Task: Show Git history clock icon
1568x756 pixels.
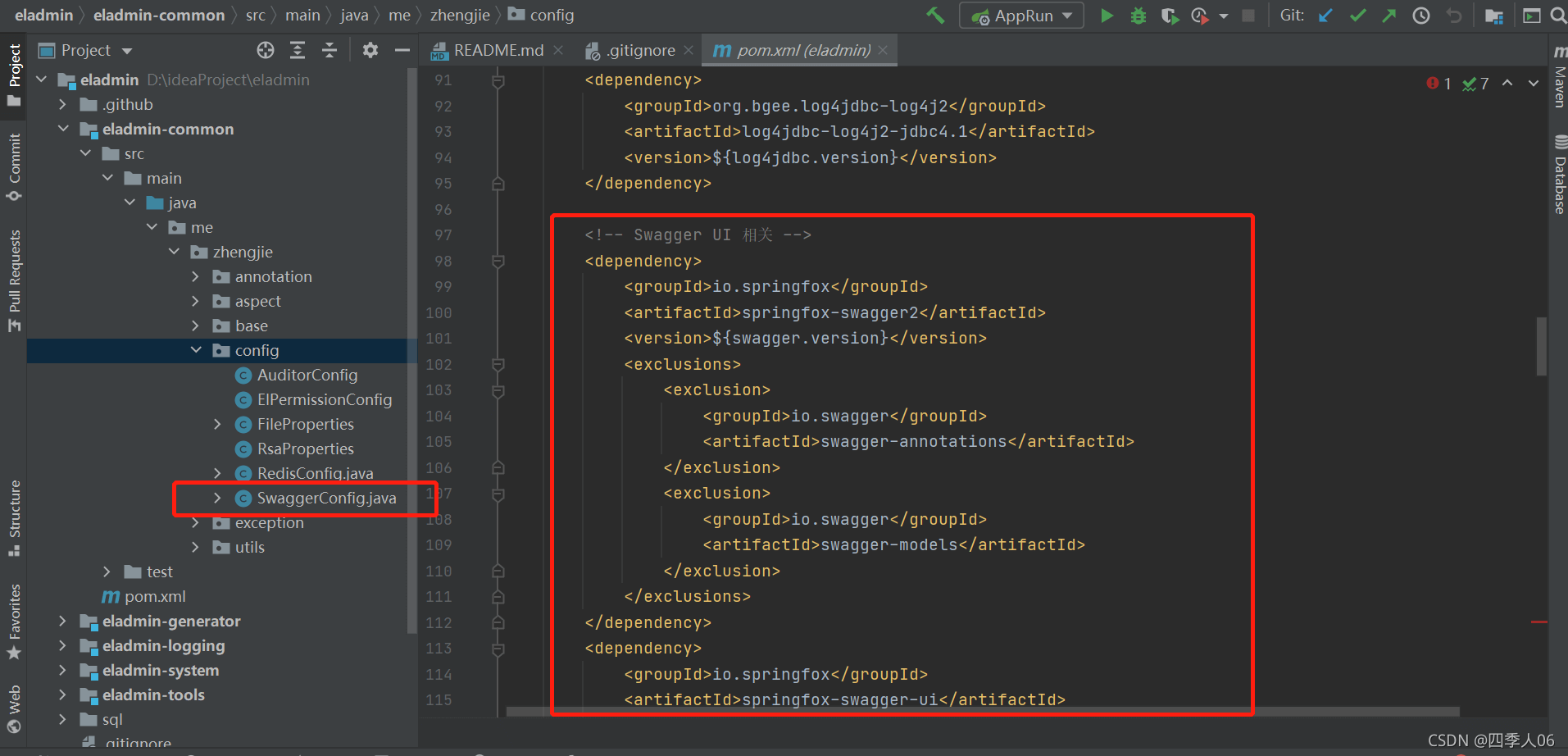Action: point(1421,16)
